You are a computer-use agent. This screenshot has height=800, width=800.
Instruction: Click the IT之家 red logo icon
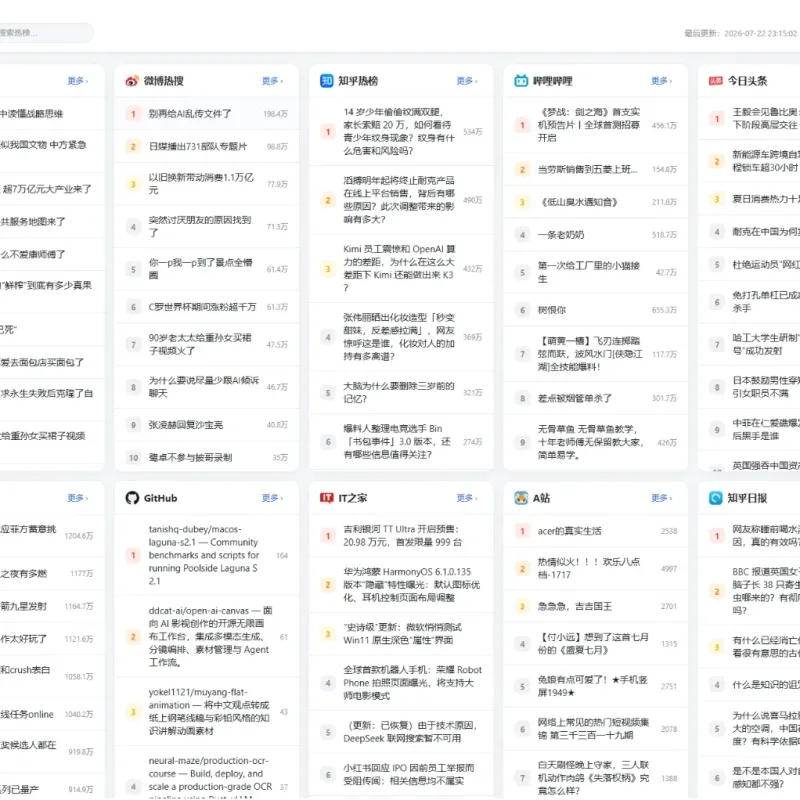(327, 497)
